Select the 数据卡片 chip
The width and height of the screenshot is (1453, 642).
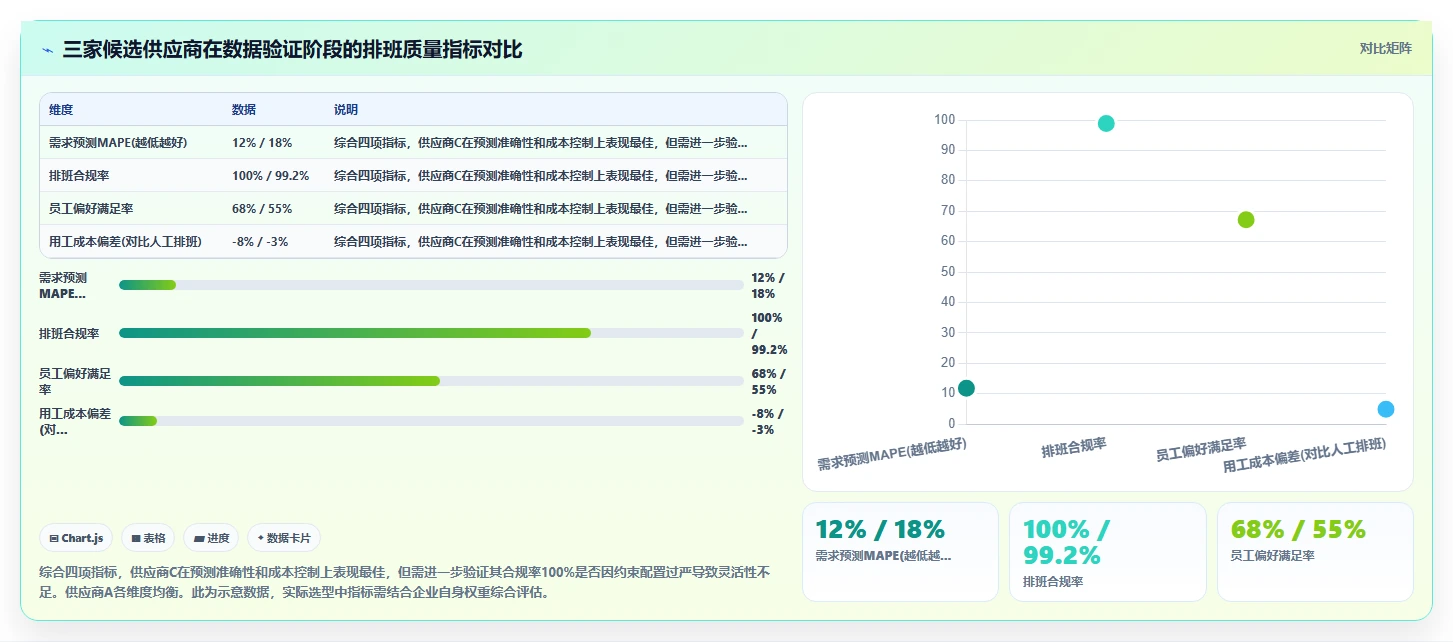(284, 538)
